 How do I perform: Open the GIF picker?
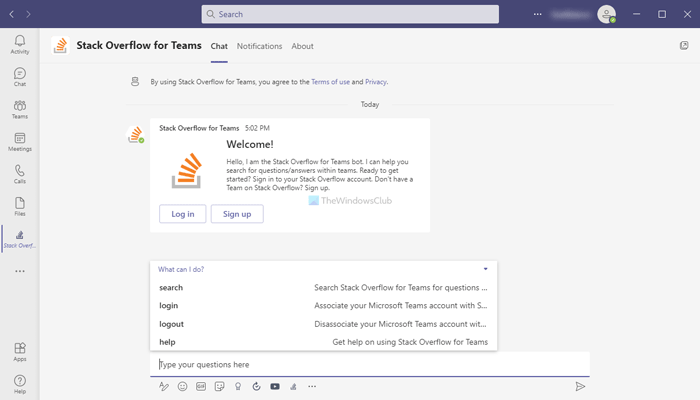pyautogui.click(x=201, y=387)
